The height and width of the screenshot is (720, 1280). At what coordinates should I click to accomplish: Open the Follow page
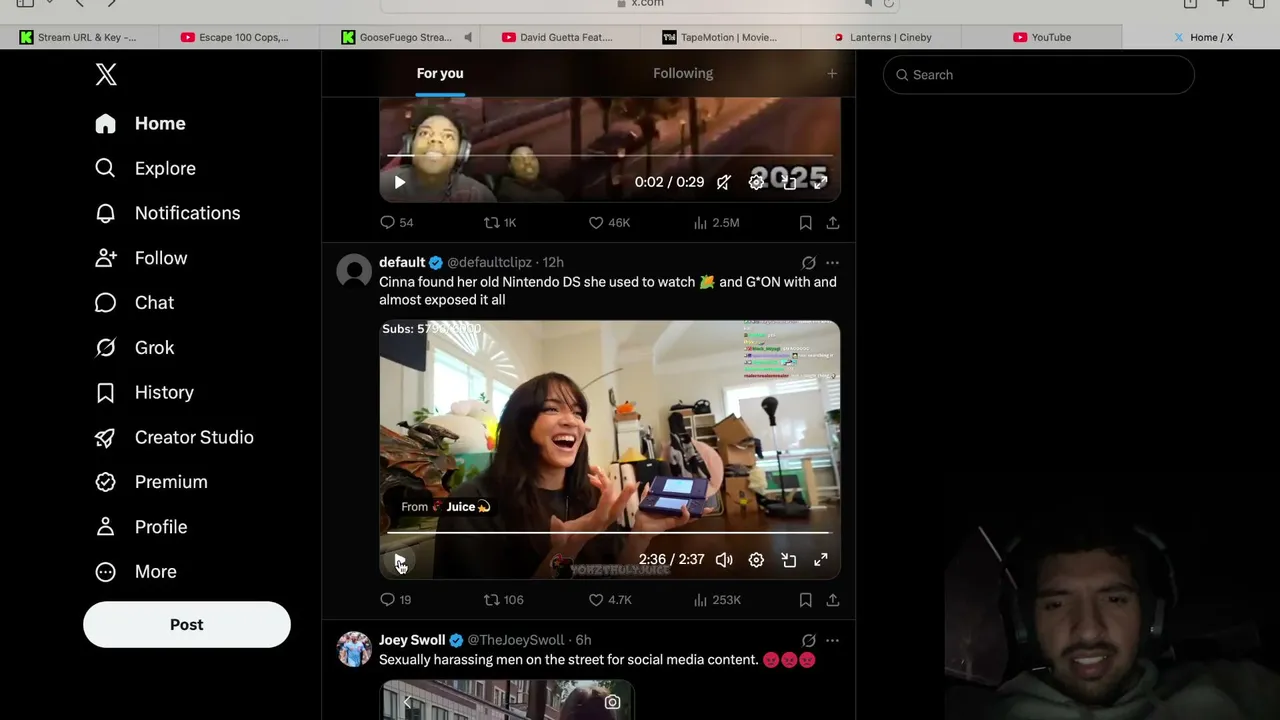(141, 258)
